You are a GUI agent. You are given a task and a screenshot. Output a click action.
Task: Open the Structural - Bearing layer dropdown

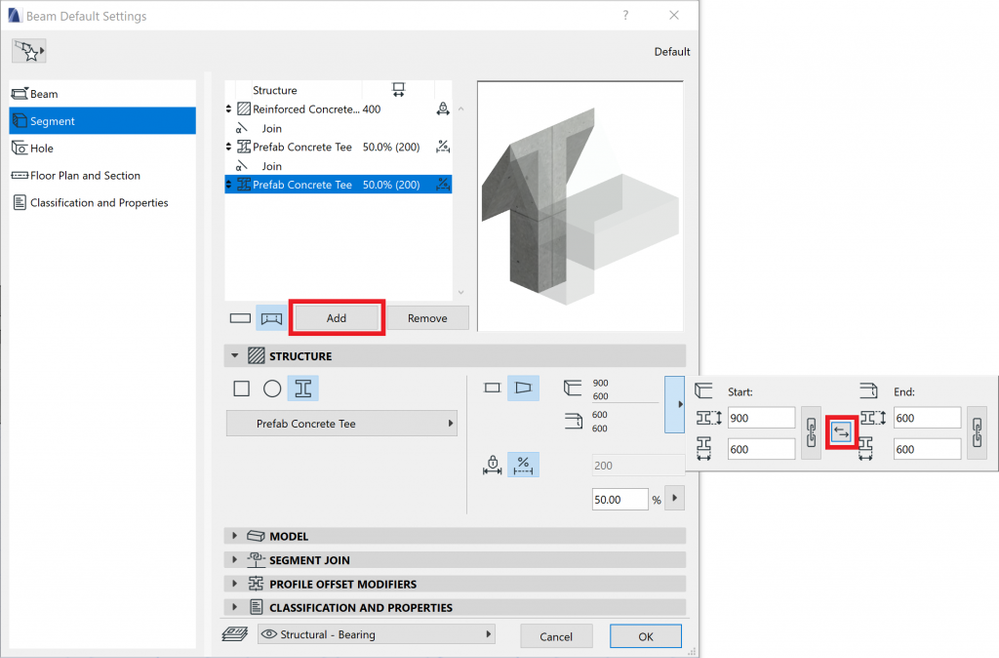coord(377,634)
